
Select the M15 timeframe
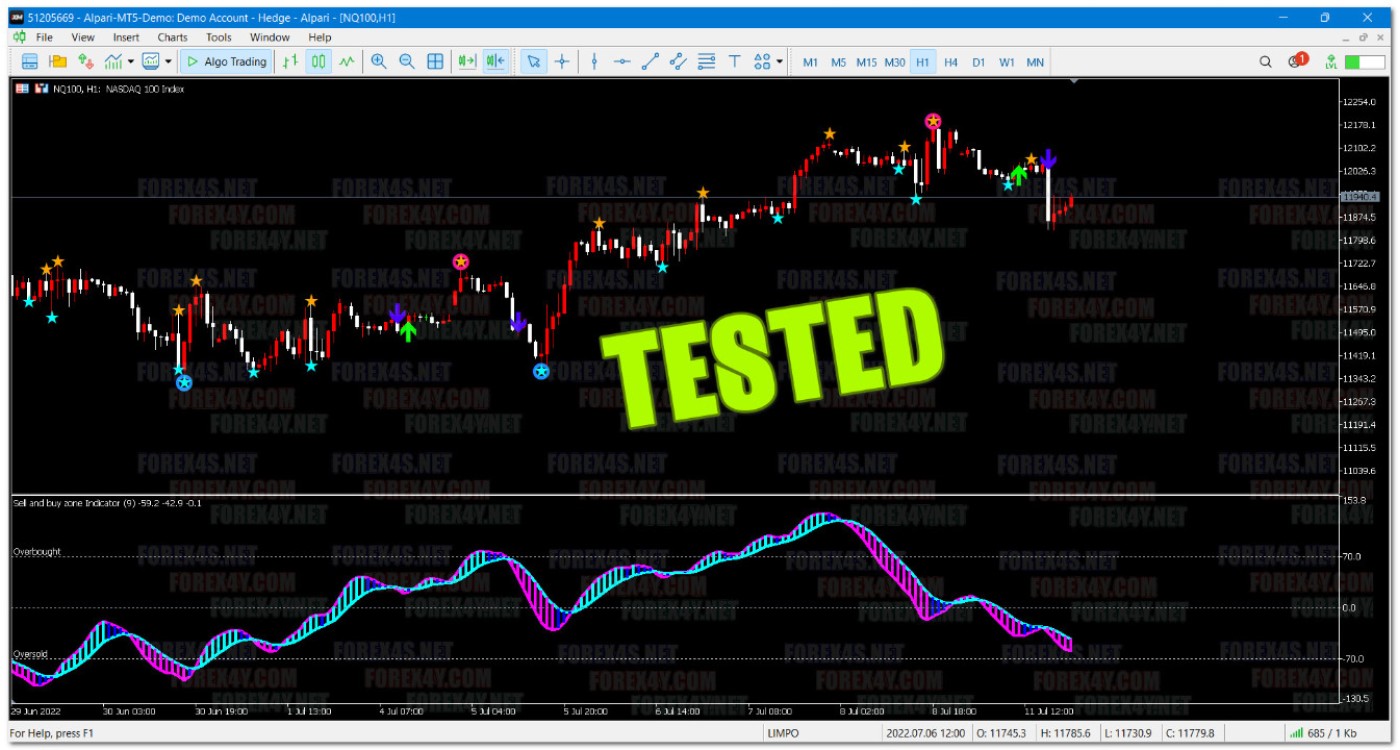point(866,61)
